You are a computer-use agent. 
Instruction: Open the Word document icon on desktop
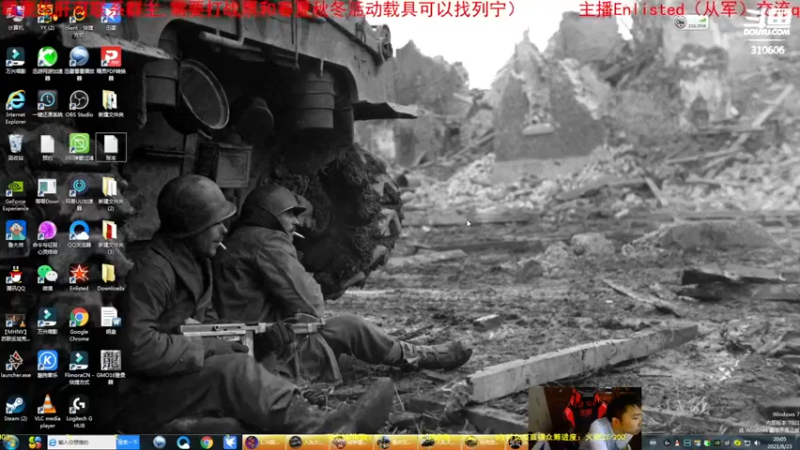tap(110, 320)
